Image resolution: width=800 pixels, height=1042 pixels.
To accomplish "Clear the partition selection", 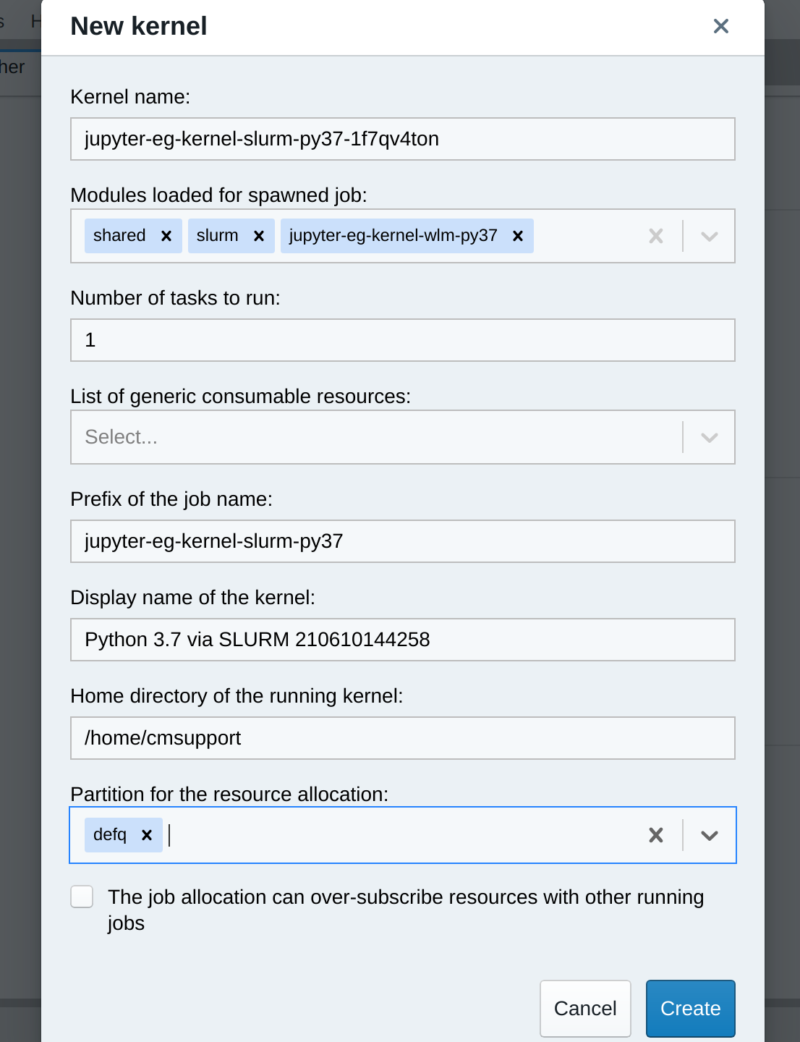I will 655,835.
